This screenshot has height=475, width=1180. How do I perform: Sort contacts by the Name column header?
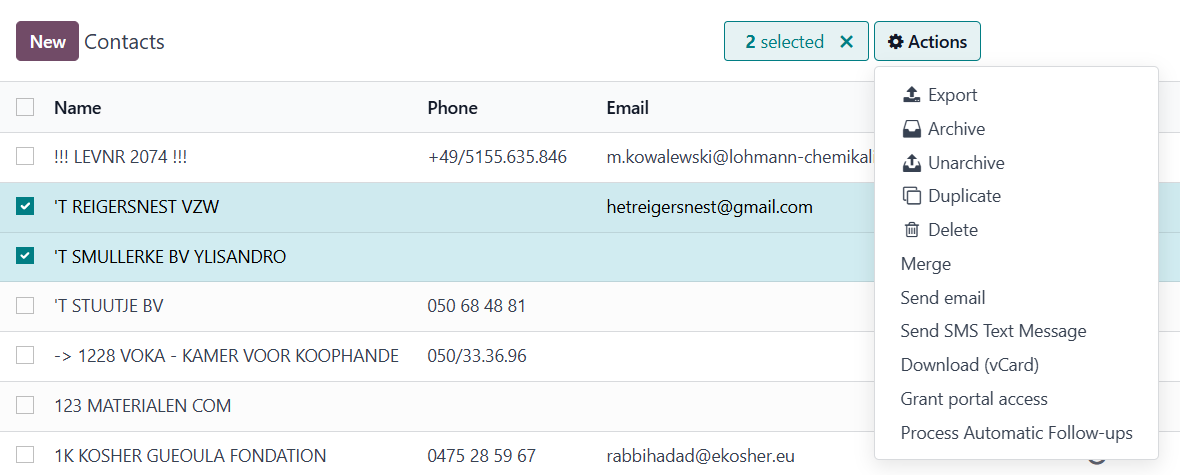coord(78,108)
